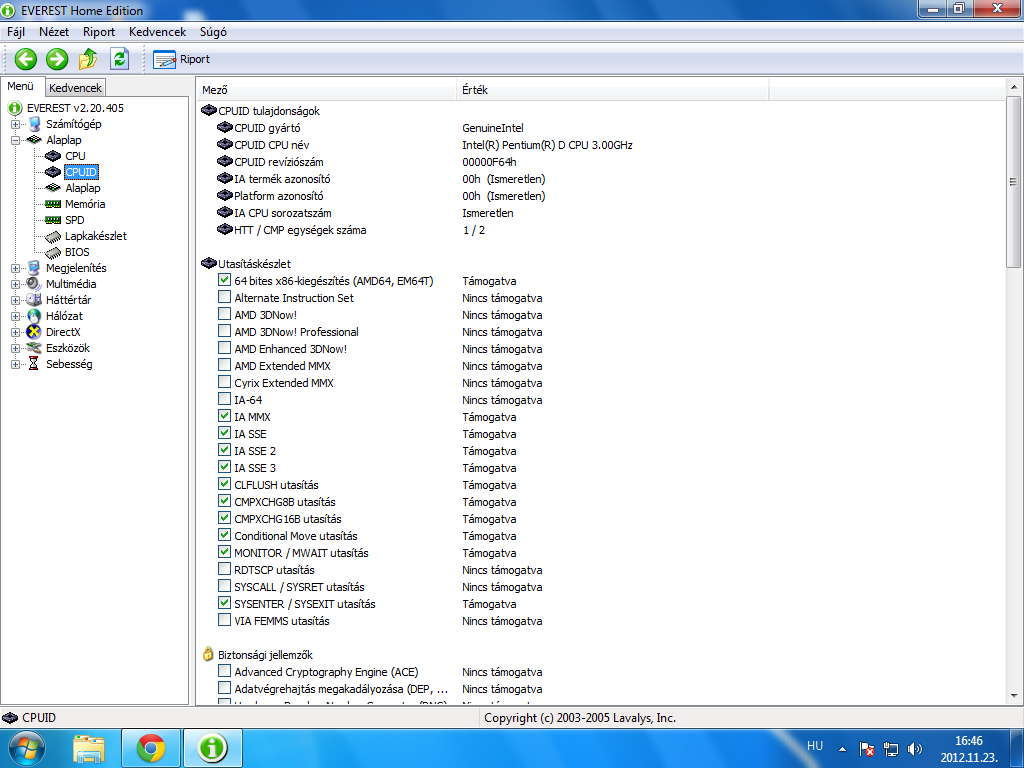This screenshot has width=1024, height=768.
Task: Toggle the IA MMX checkbox
Action: click(224, 416)
